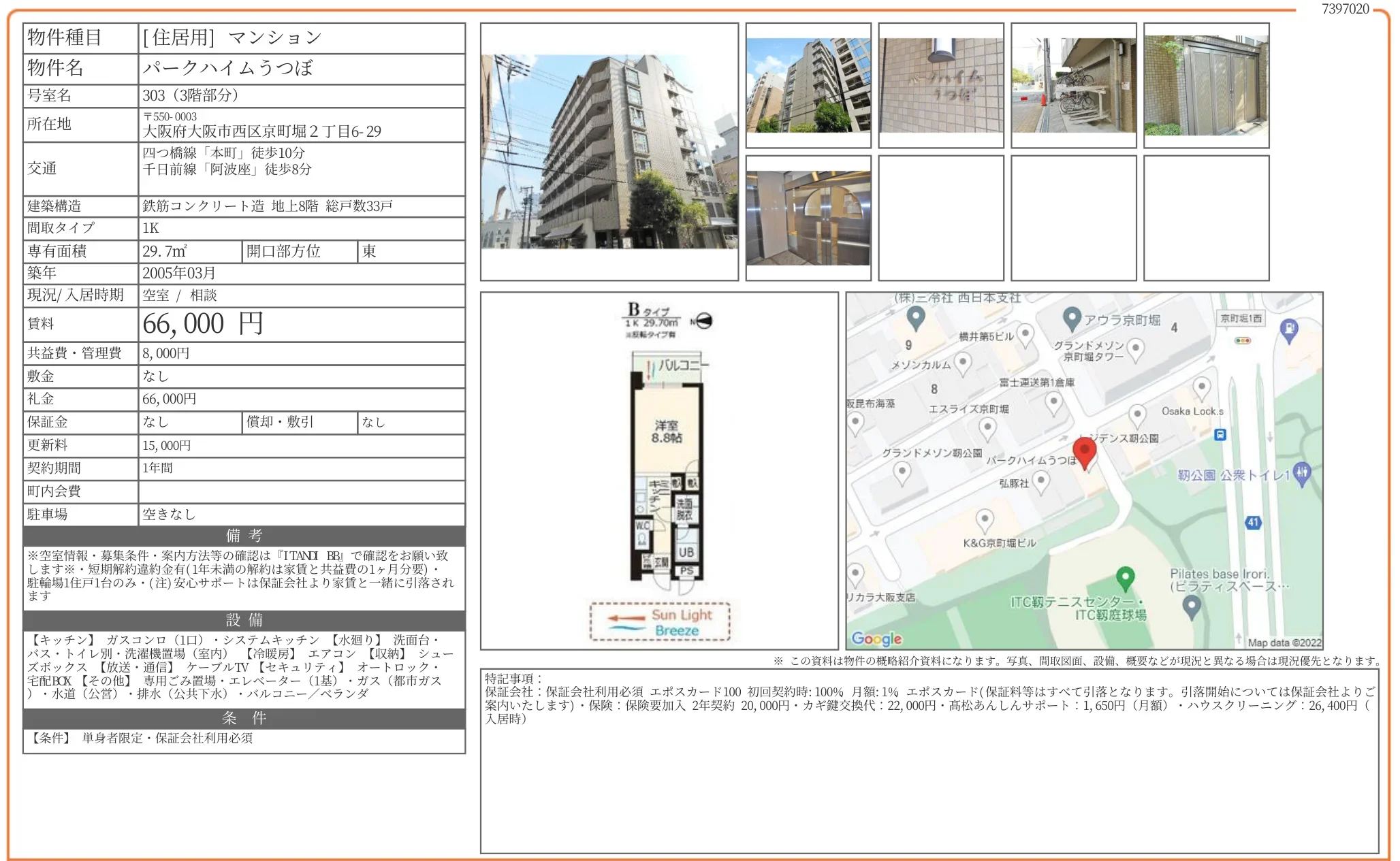Click the traffic light icon on map
The height and width of the screenshot is (861, 1400).
(1243, 340)
